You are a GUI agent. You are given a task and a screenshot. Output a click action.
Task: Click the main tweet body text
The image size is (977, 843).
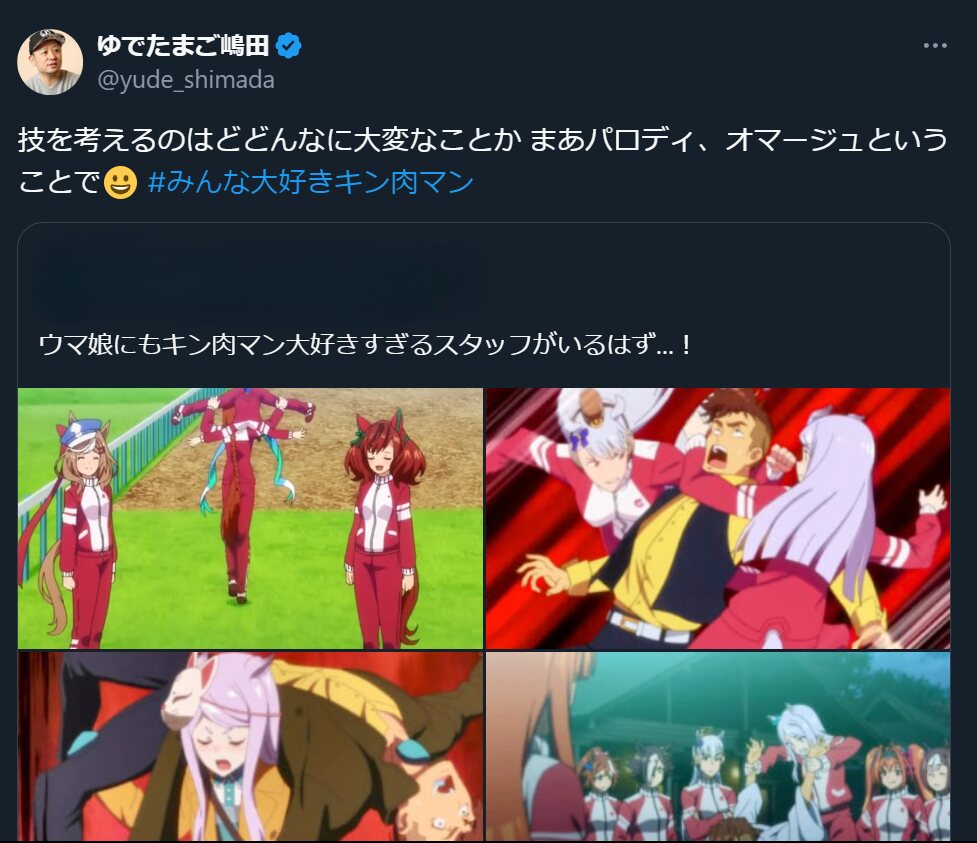pyautogui.click(x=483, y=161)
